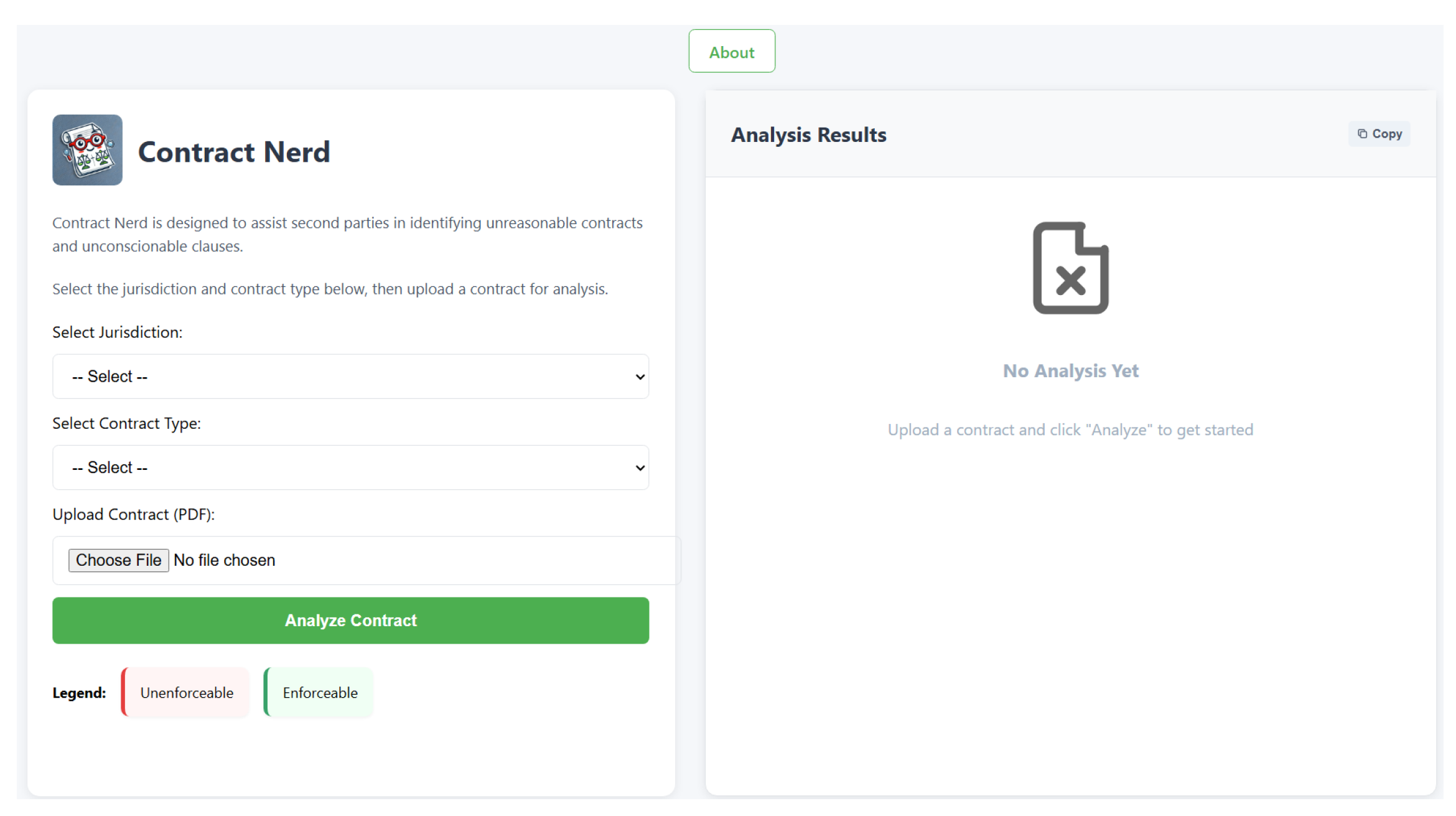Click the Copy button in Analysis Results

click(x=1379, y=133)
